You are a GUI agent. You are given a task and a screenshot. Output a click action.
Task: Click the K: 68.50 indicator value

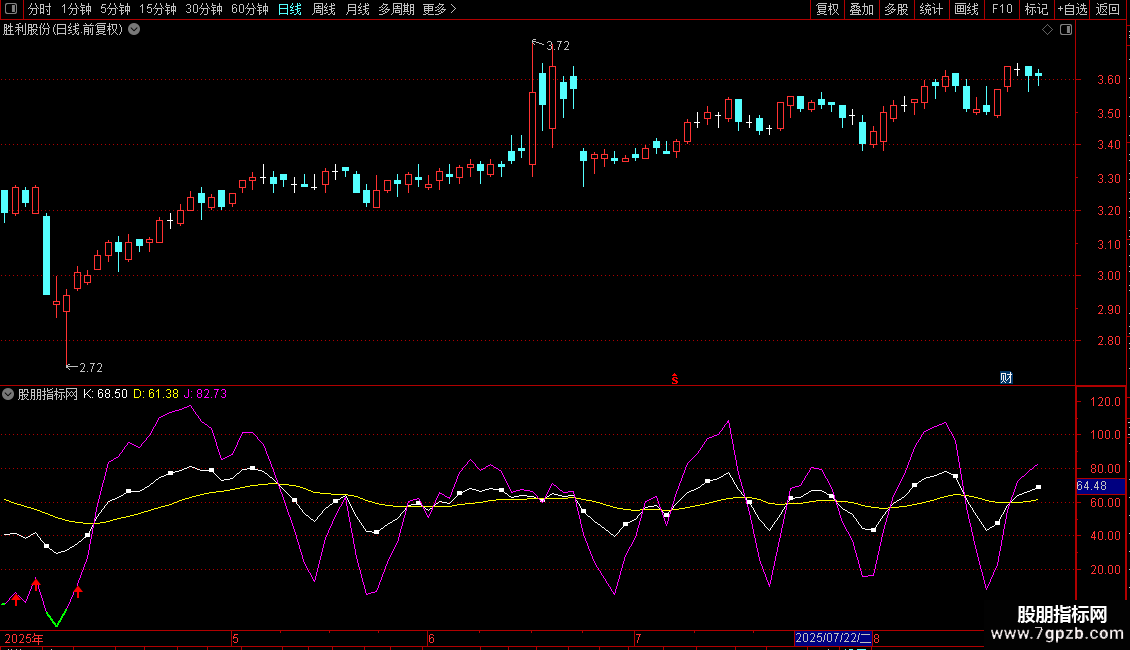point(105,394)
